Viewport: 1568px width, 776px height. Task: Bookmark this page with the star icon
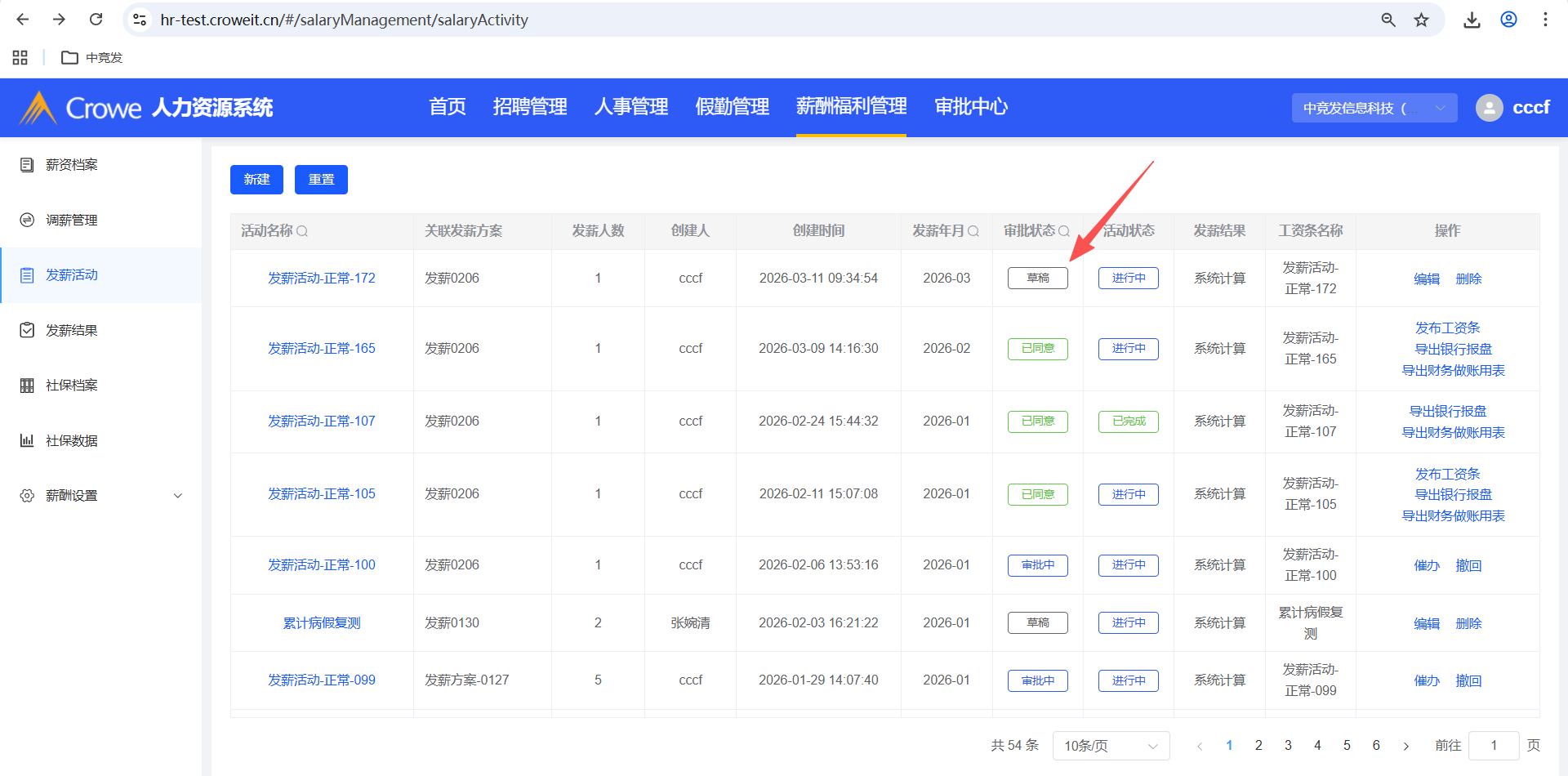(x=1422, y=20)
